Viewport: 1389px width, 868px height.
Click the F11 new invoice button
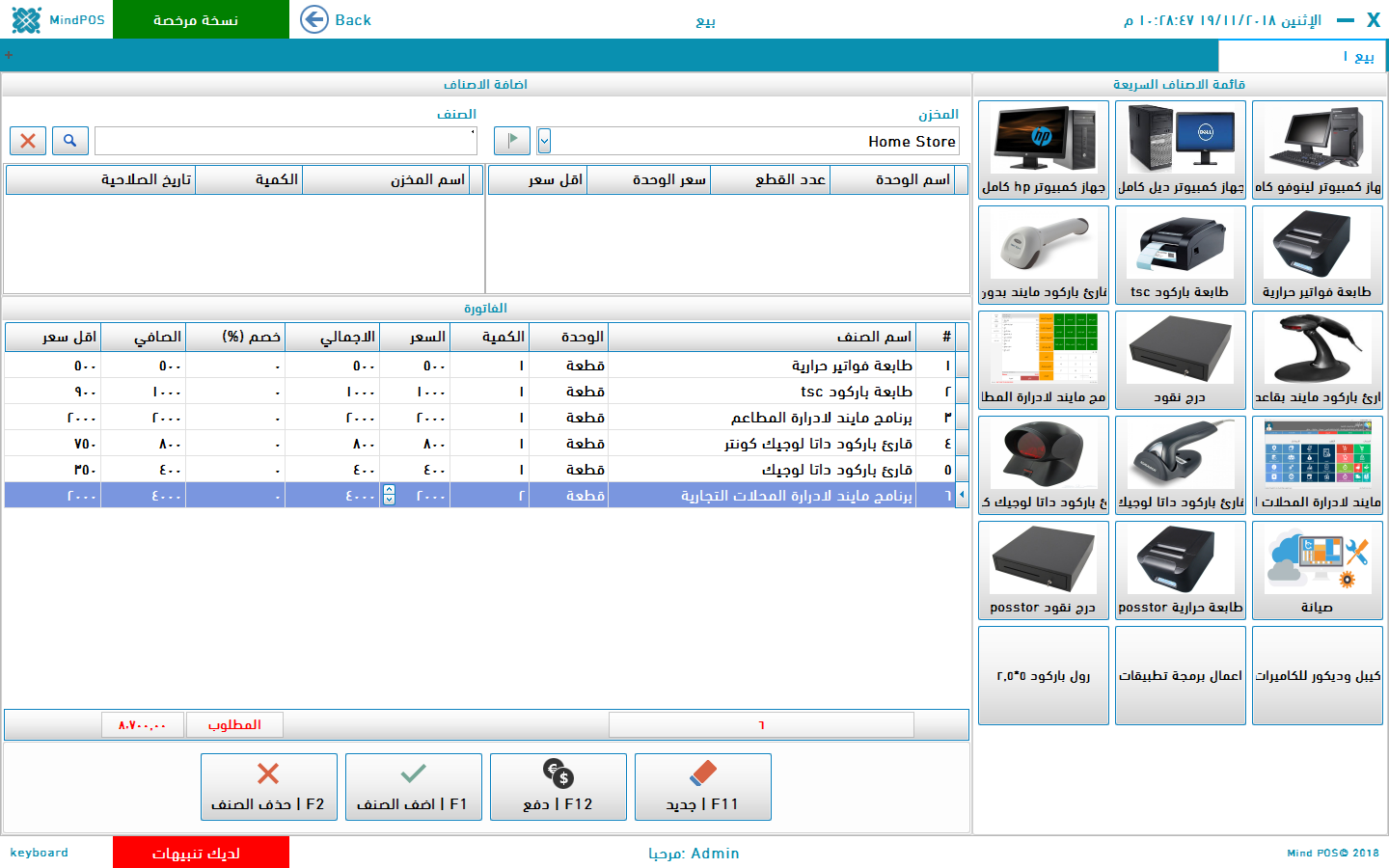[702, 787]
